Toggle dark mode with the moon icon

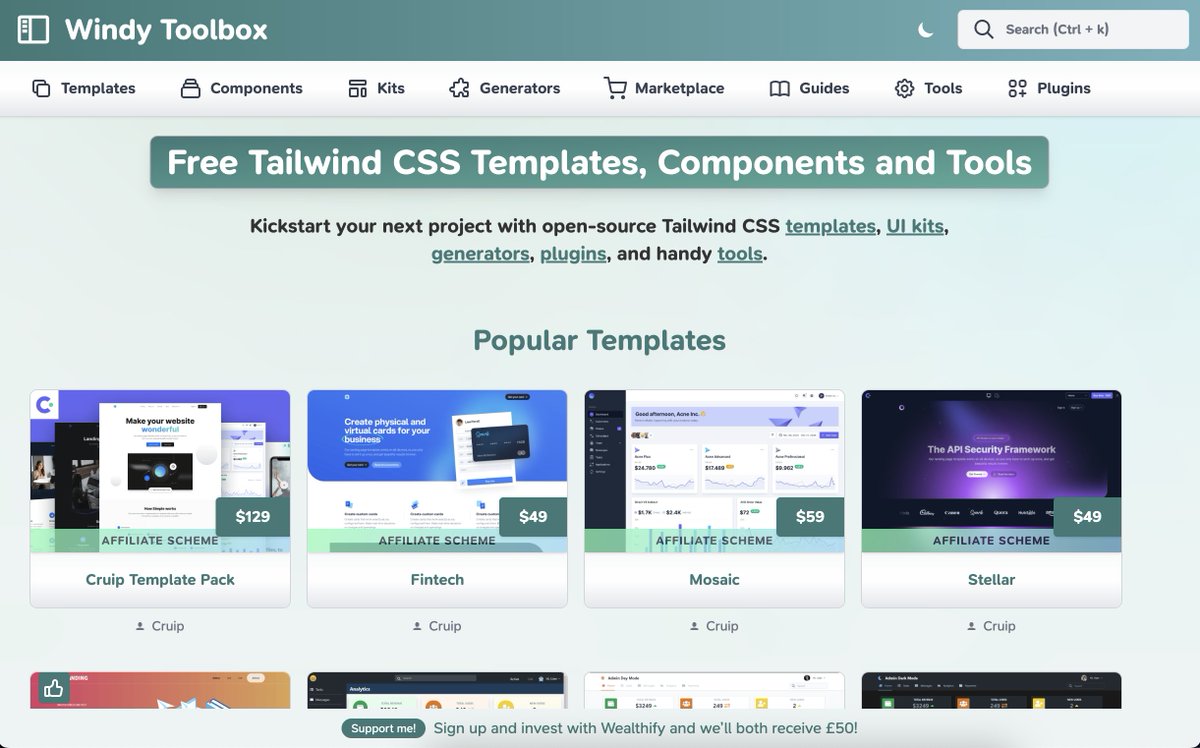926,30
